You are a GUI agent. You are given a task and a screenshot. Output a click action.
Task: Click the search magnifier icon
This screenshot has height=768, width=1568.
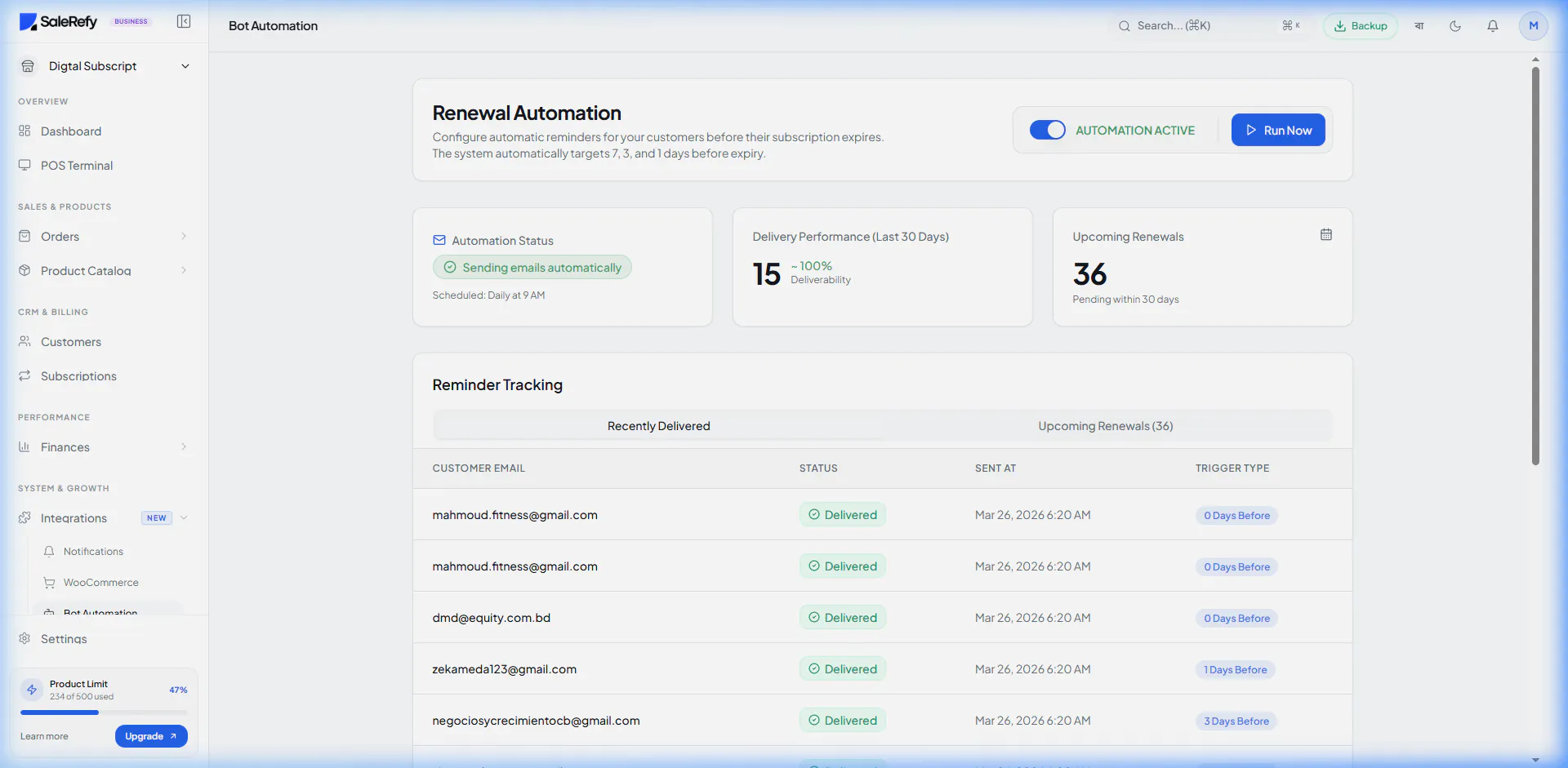coord(1125,26)
